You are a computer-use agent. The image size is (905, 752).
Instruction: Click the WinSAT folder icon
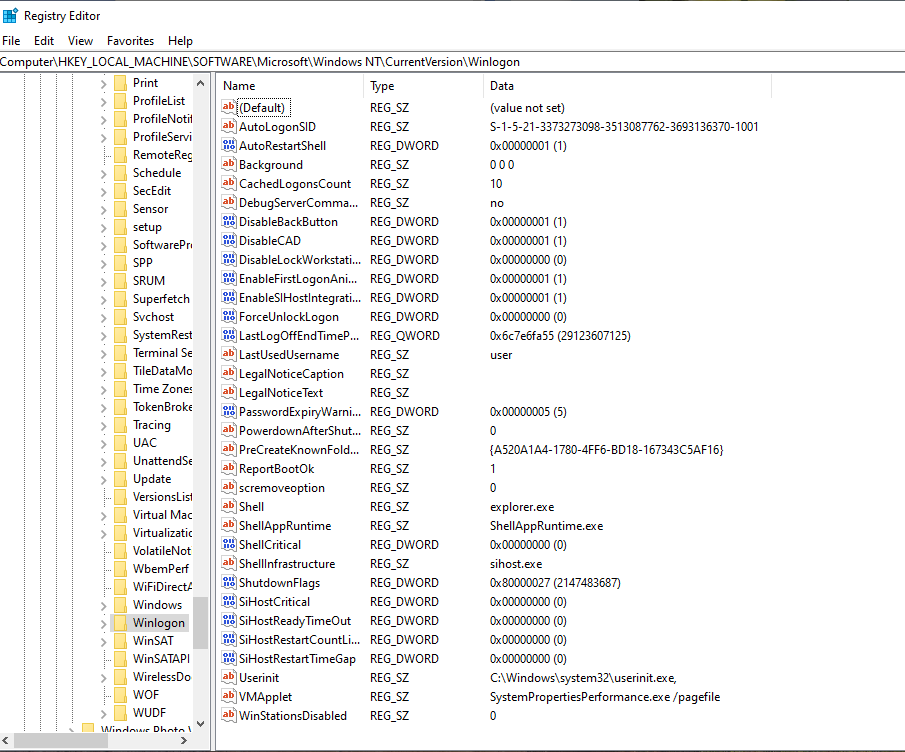(121, 641)
